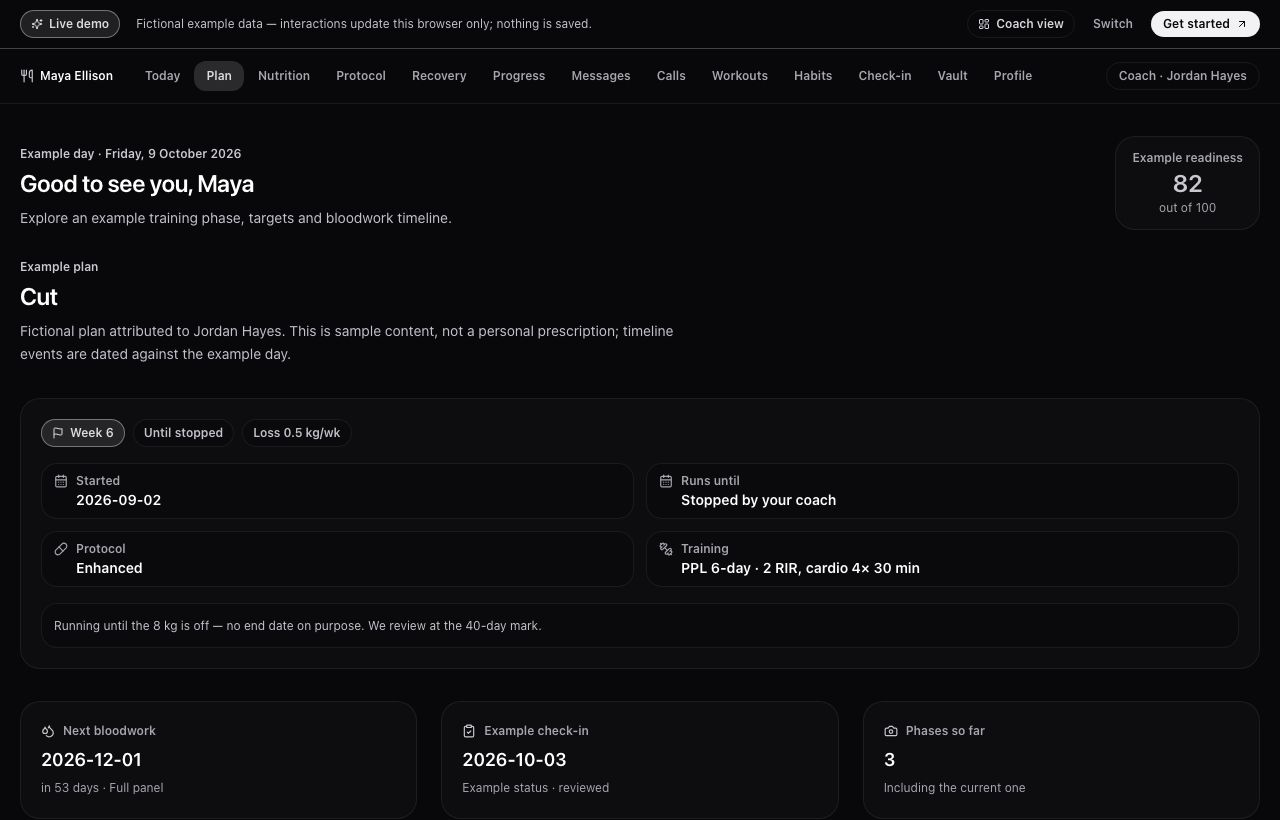Click the dumbbell icon next to Training
The width and height of the screenshot is (1280, 820).
666,549
